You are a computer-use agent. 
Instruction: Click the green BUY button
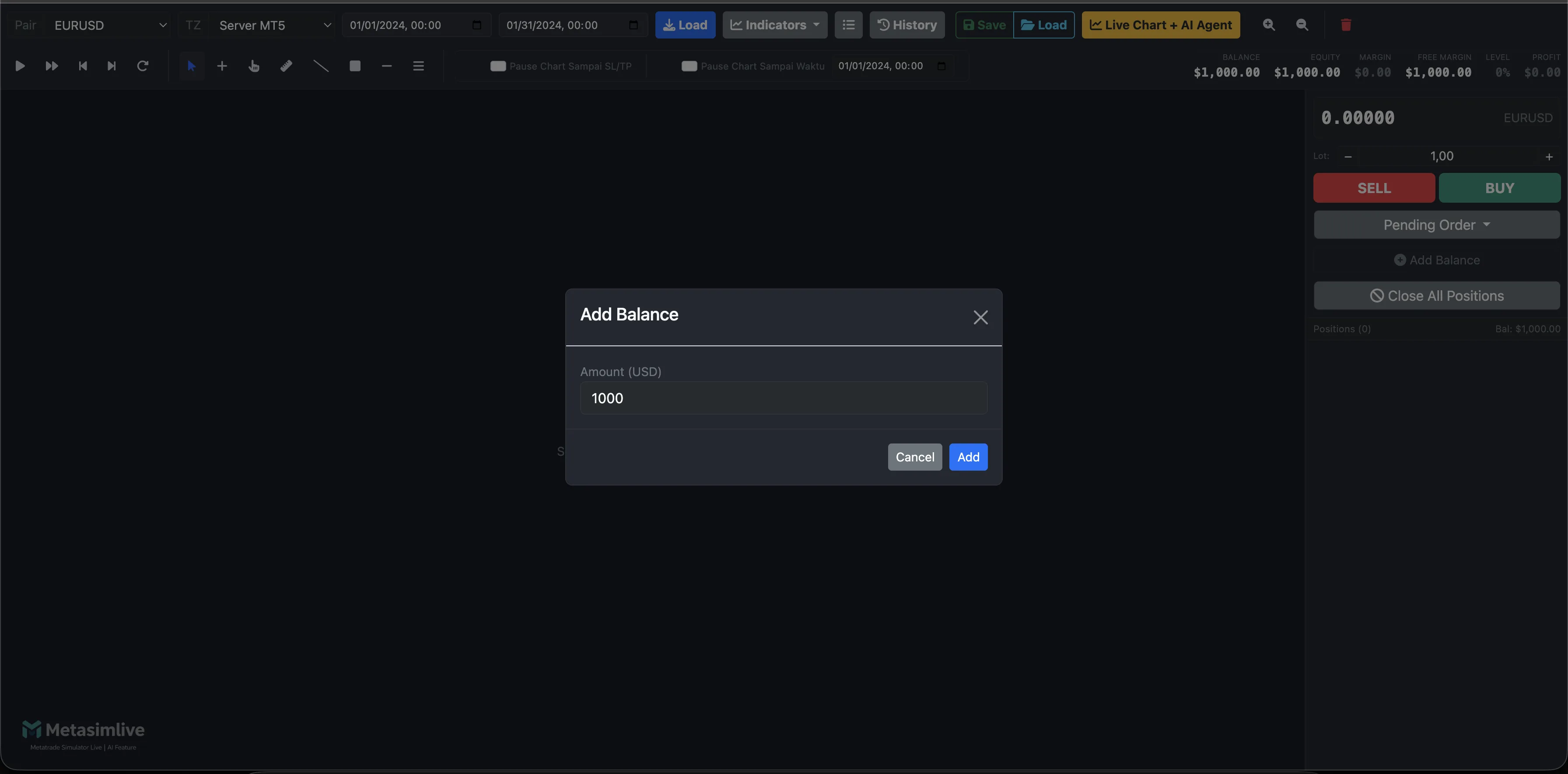1500,187
